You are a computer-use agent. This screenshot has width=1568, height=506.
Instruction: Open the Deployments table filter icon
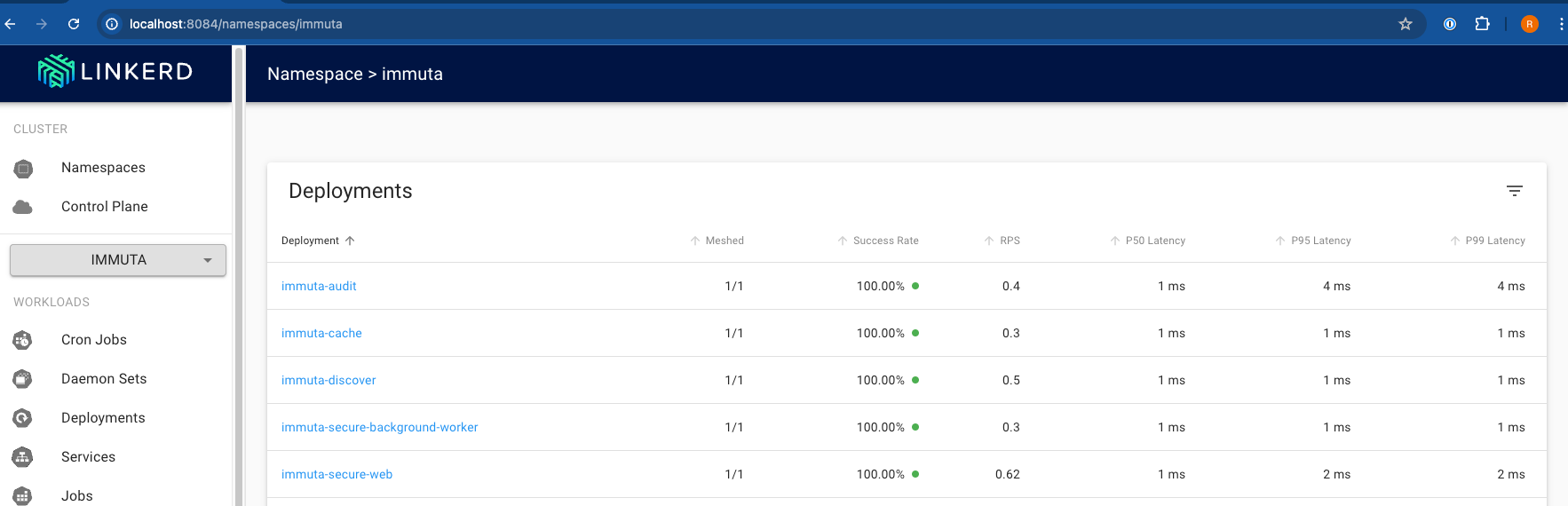click(1514, 191)
